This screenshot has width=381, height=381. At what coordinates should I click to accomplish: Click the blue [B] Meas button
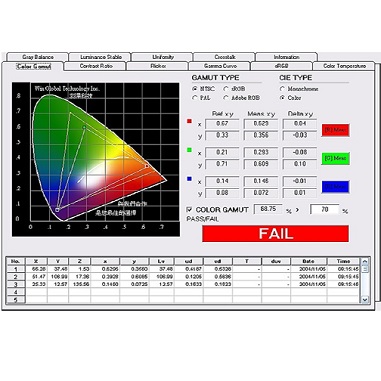335,187
